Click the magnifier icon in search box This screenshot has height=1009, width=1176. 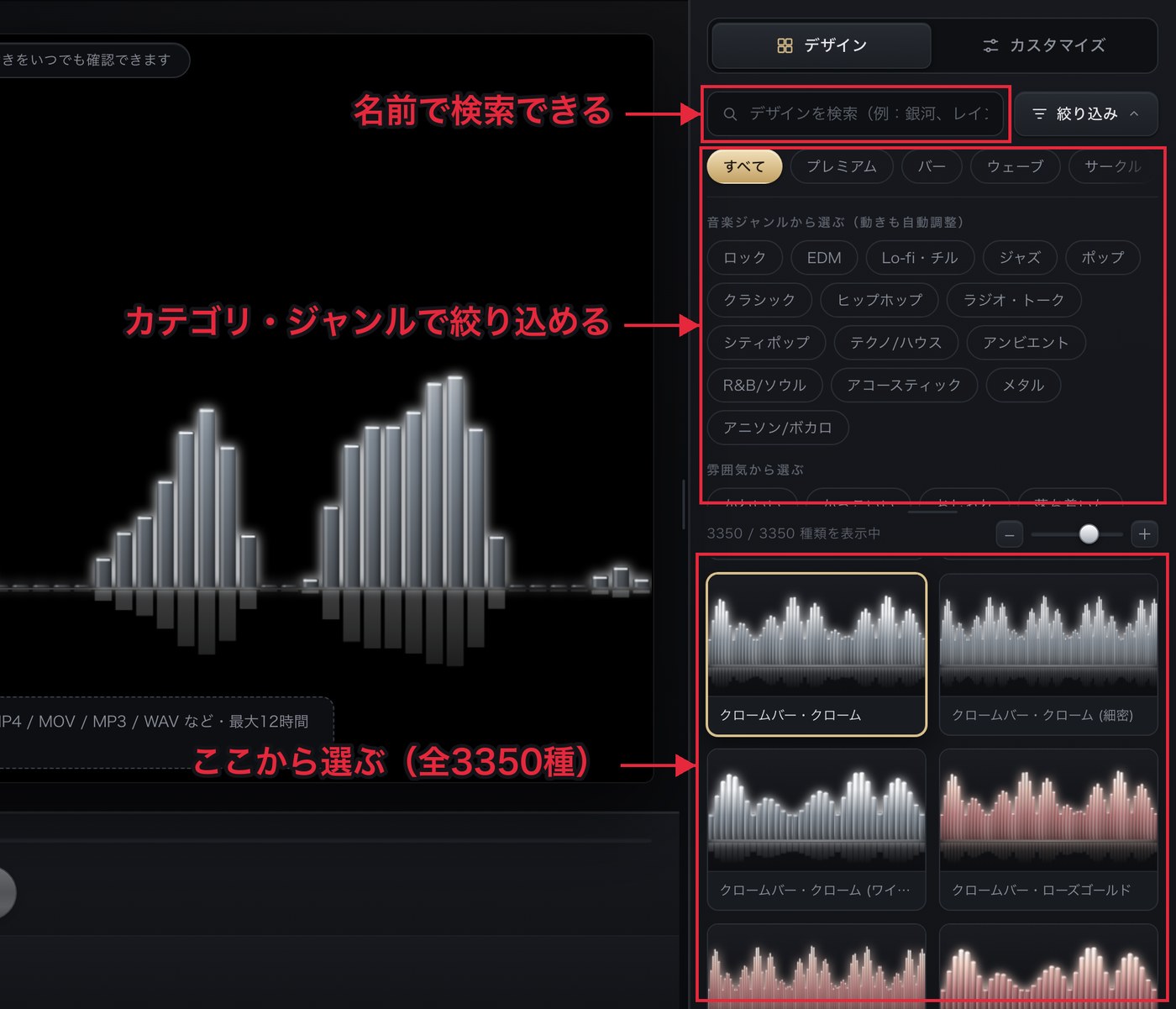pyautogui.click(x=730, y=113)
